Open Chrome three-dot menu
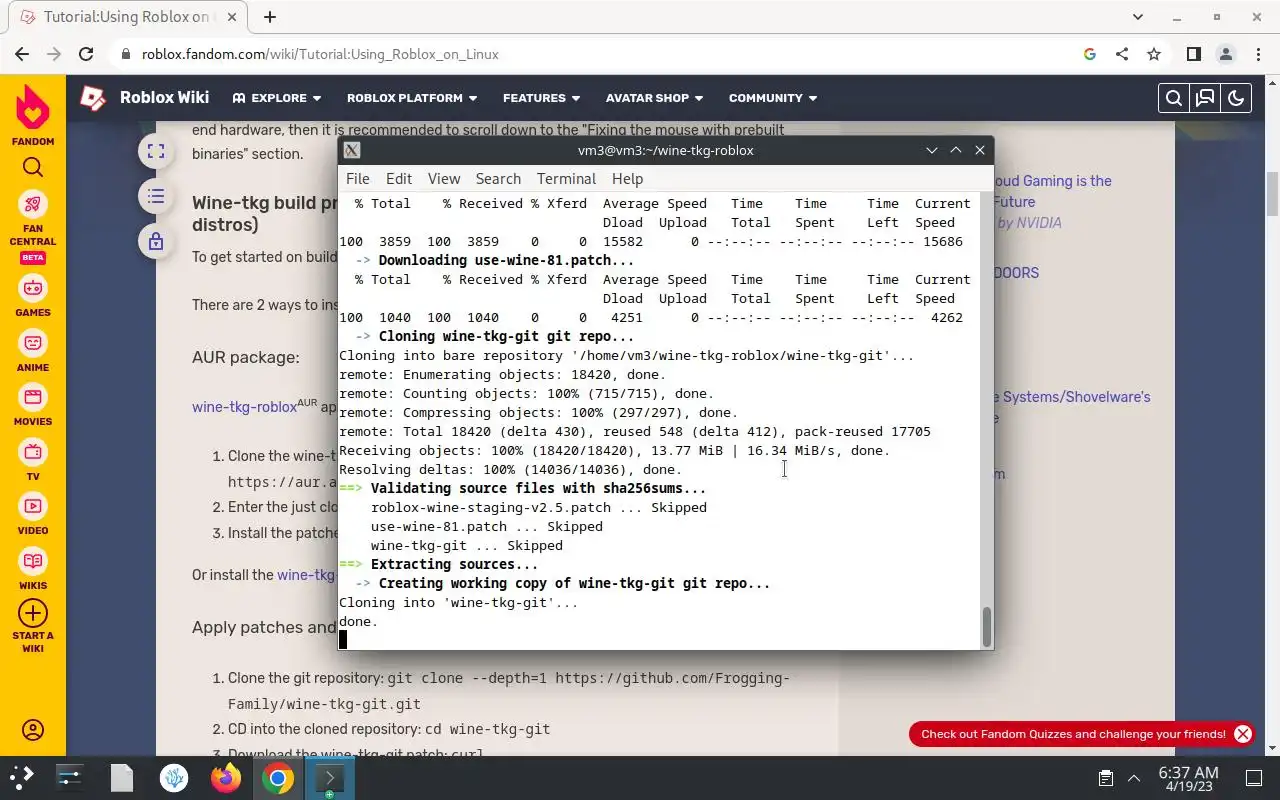The image size is (1280, 800). pyautogui.click(x=1257, y=54)
